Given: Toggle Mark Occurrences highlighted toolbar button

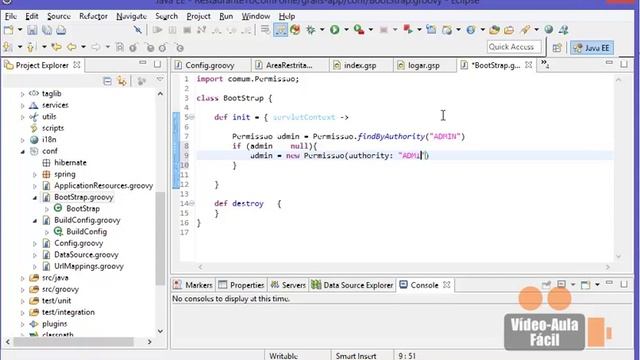Looking at the screenshot, I should [x=280, y=30].
